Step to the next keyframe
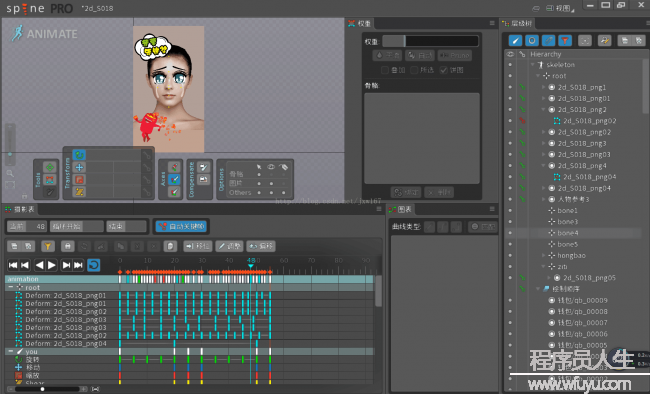 click(x=66, y=265)
